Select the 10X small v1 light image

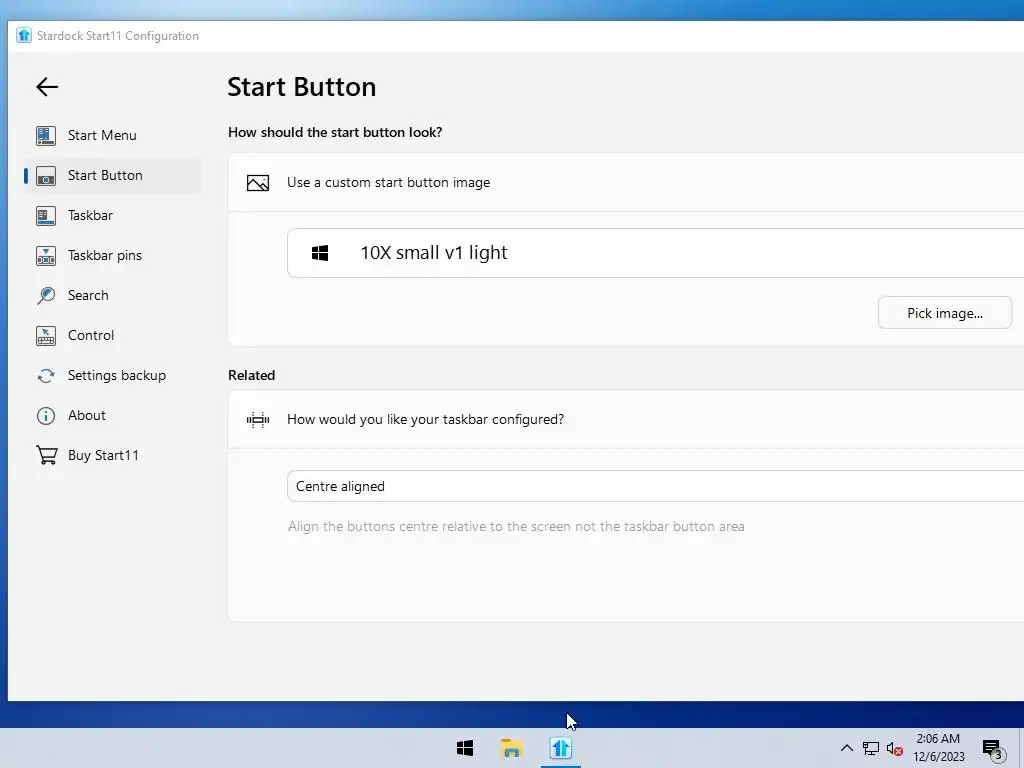(656, 253)
